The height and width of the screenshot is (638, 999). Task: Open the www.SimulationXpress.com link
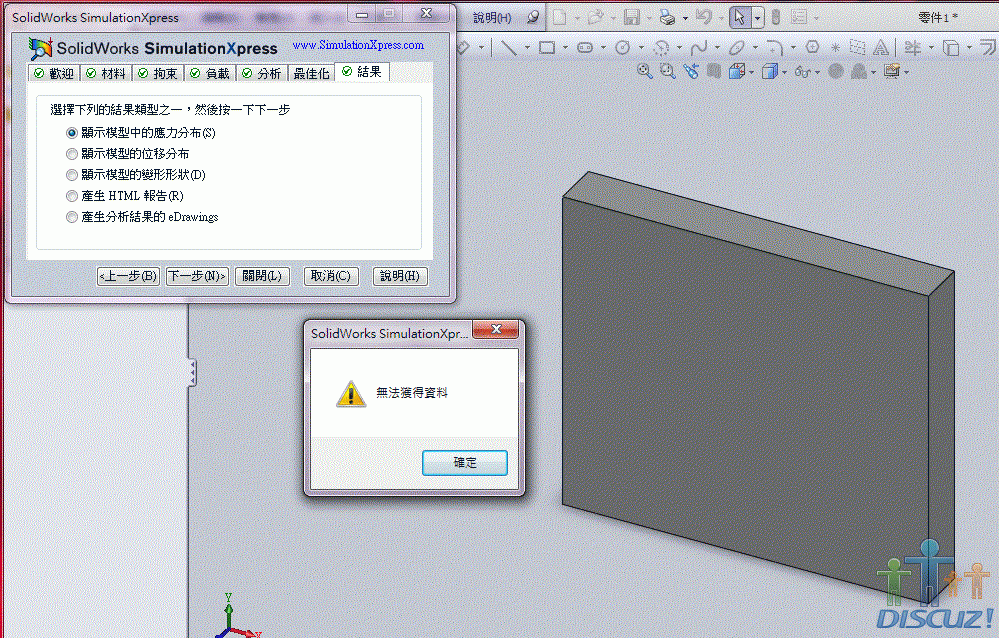point(358,45)
